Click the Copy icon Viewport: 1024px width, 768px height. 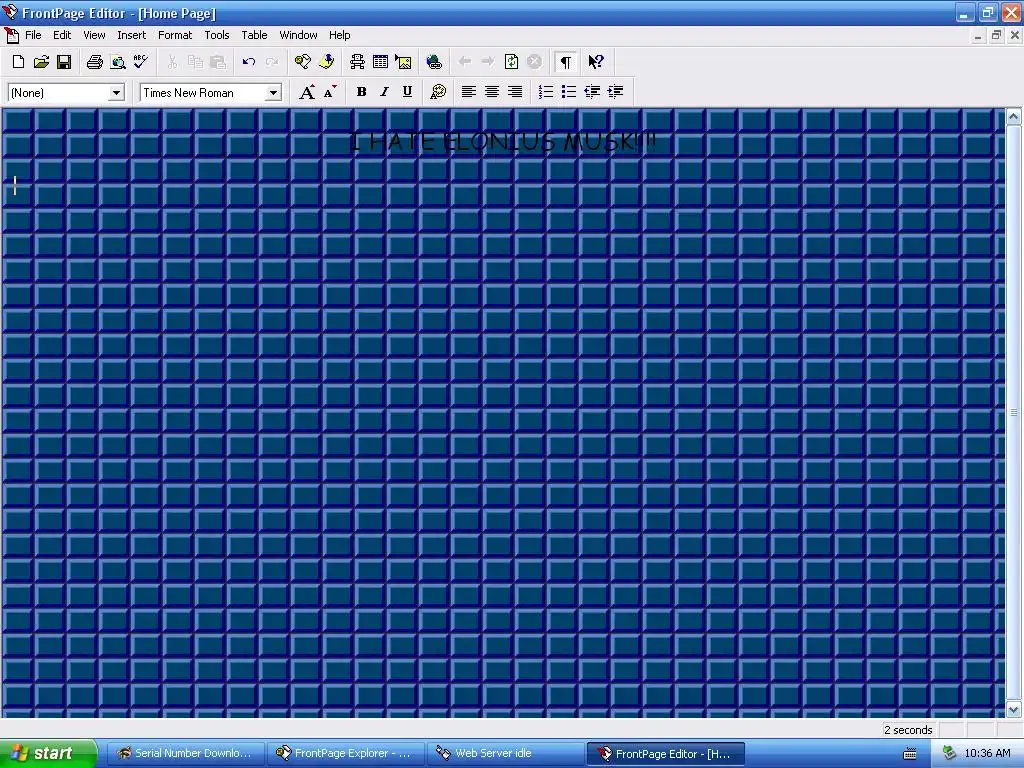point(195,62)
